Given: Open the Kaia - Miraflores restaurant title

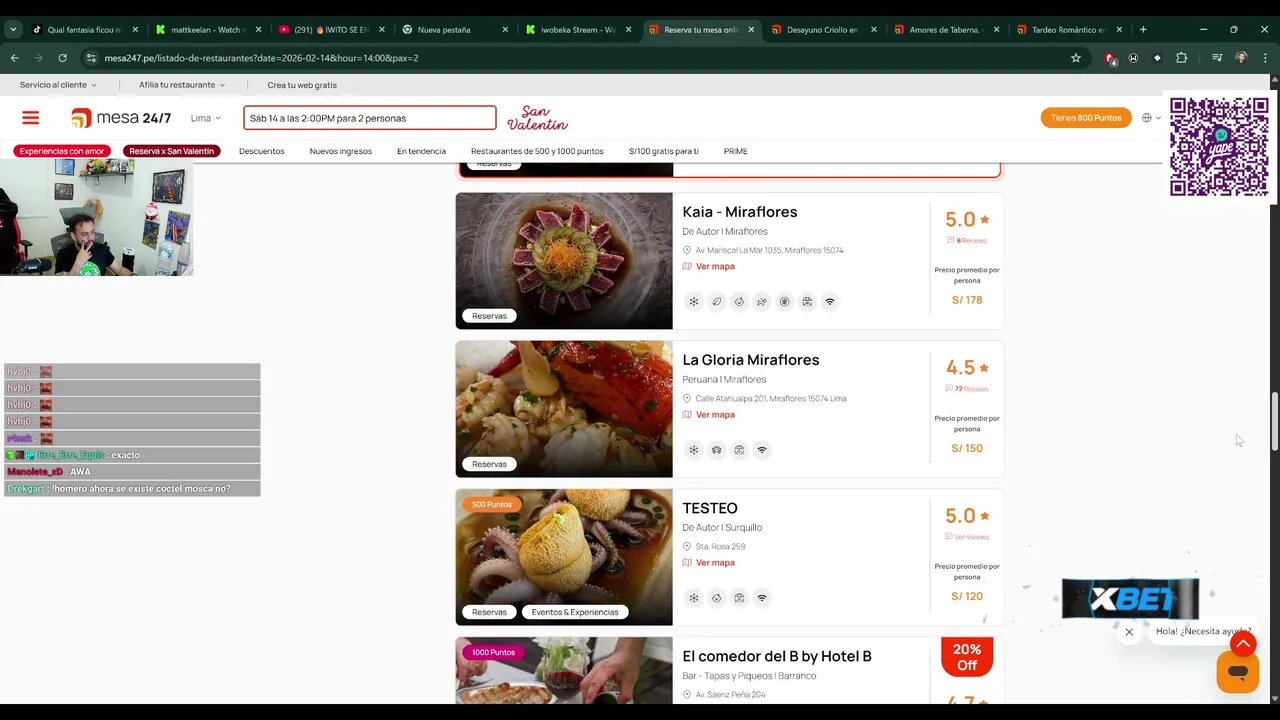Looking at the screenshot, I should [739, 212].
